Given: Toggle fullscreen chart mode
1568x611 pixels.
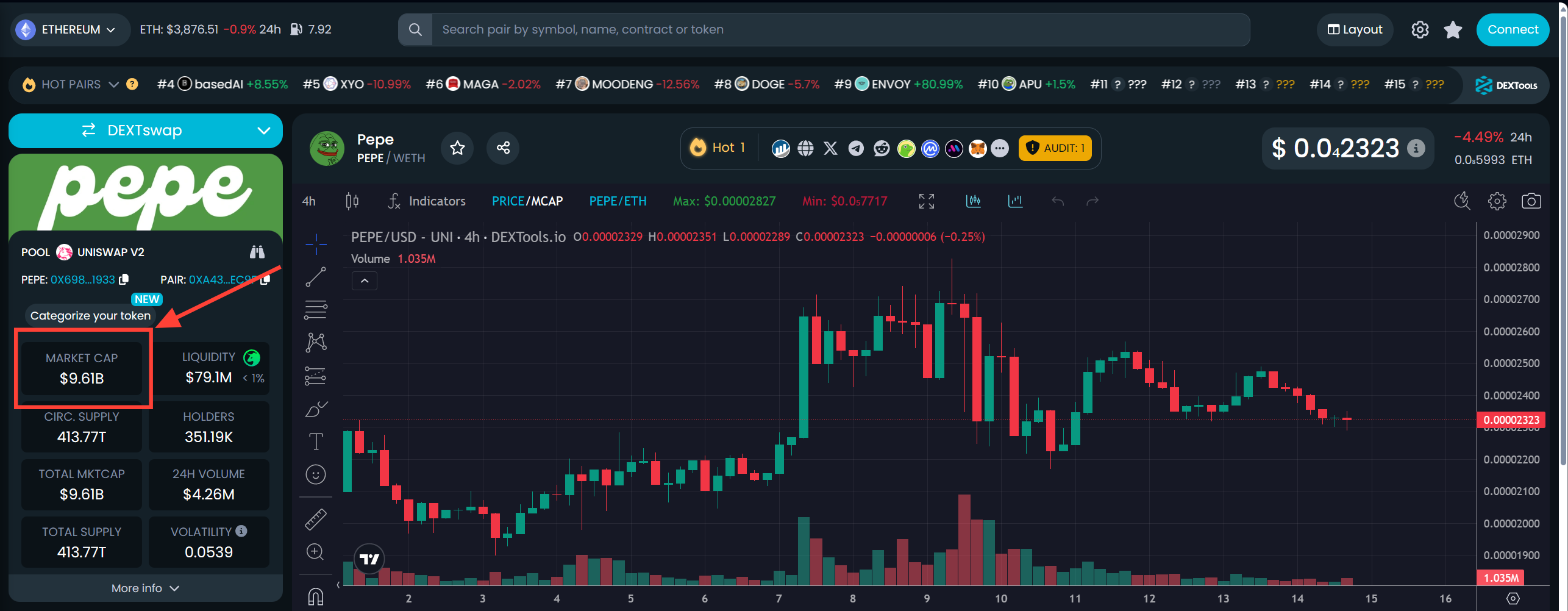Looking at the screenshot, I should tap(927, 201).
